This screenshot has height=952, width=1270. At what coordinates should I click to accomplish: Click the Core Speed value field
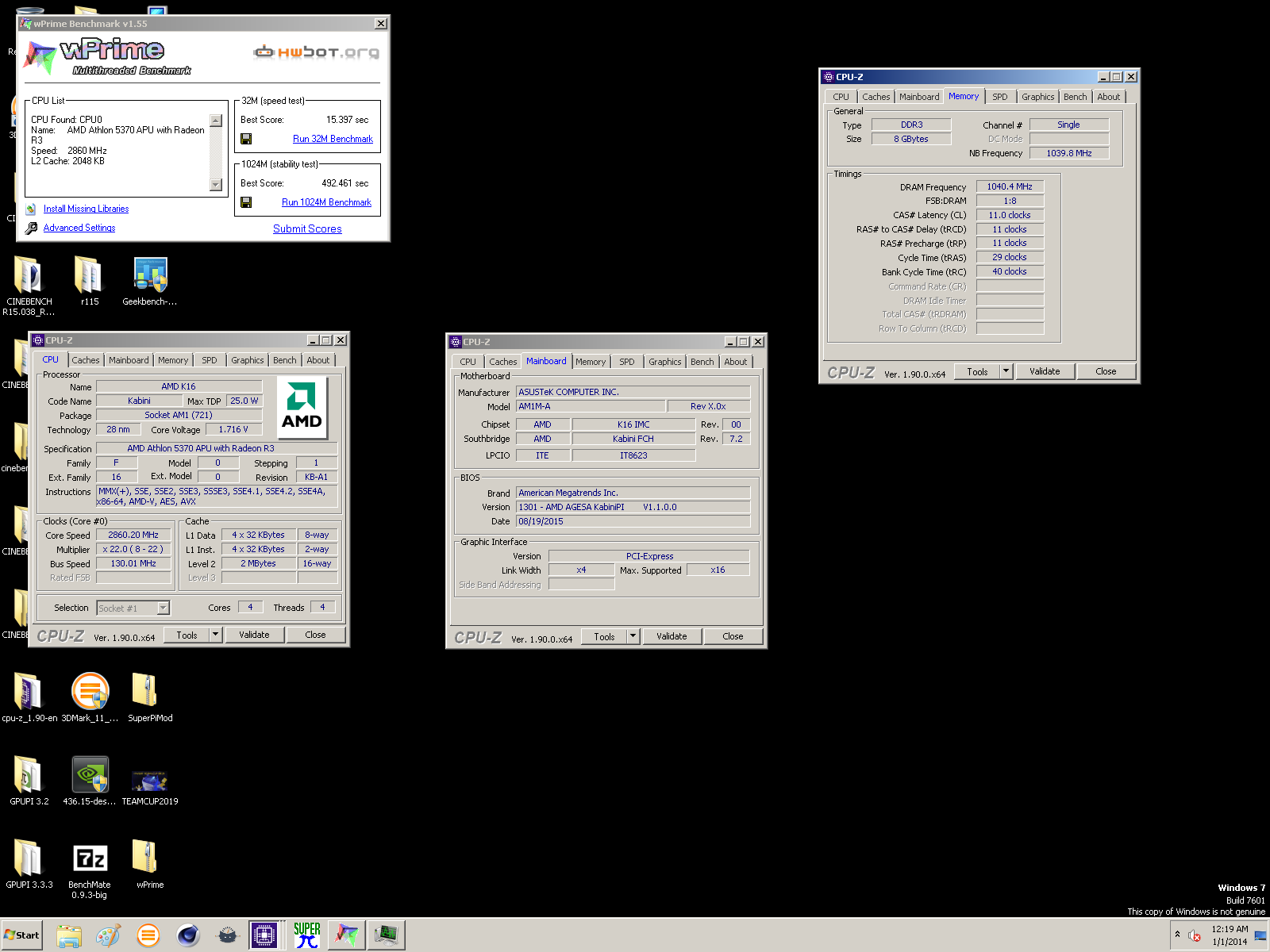(133, 535)
